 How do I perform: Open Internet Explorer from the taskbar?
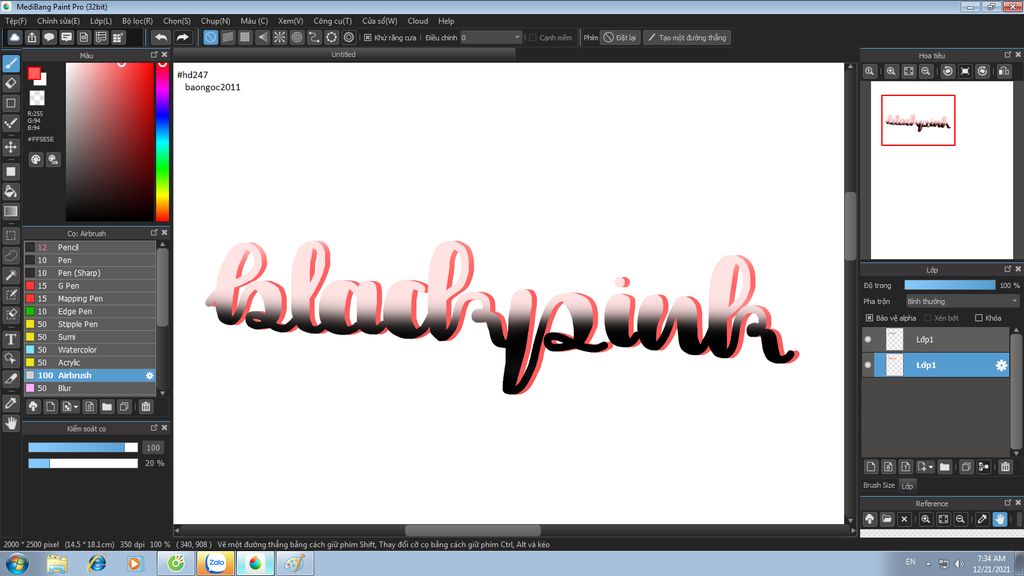(x=97, y=563)
